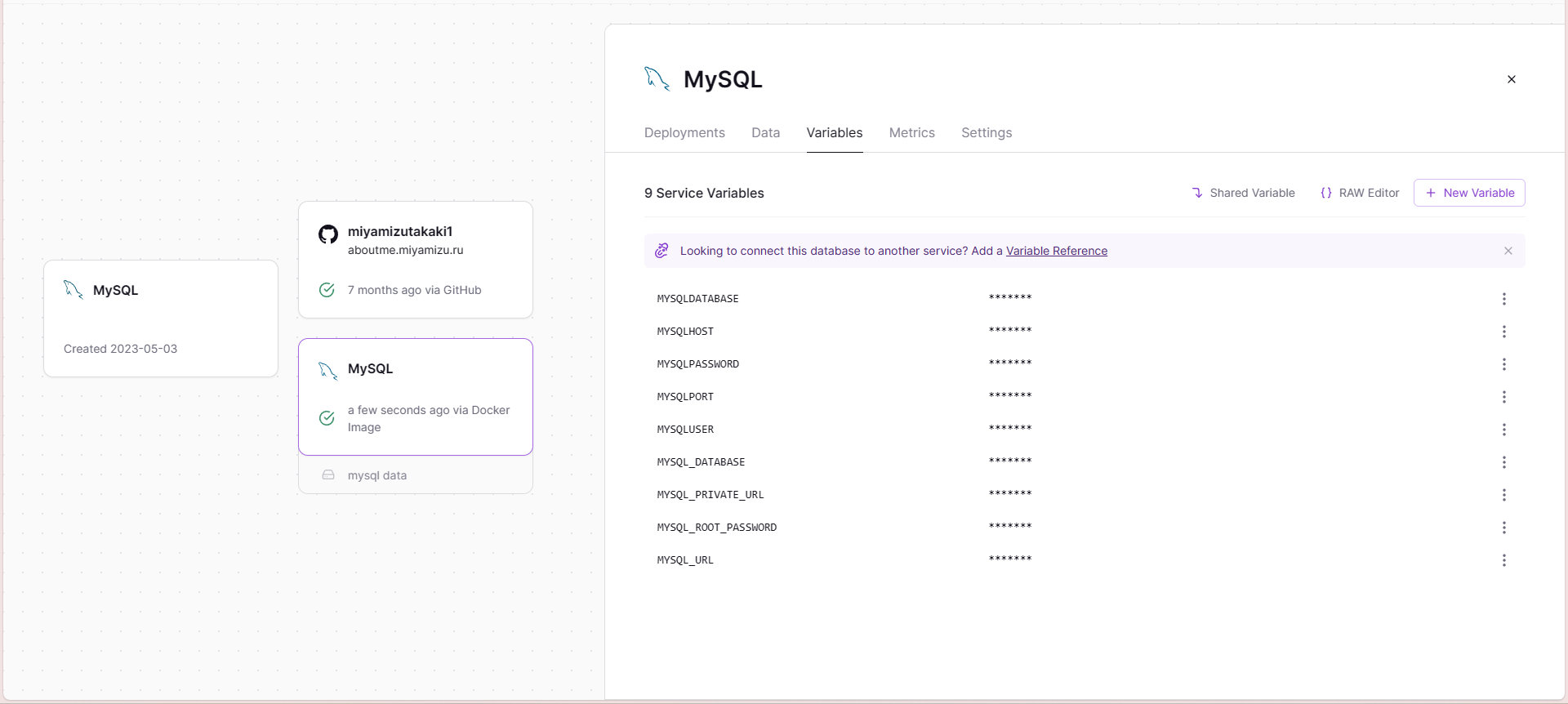
Task: Switch to the Deployments tab
Action: click(x=684, y=132)
